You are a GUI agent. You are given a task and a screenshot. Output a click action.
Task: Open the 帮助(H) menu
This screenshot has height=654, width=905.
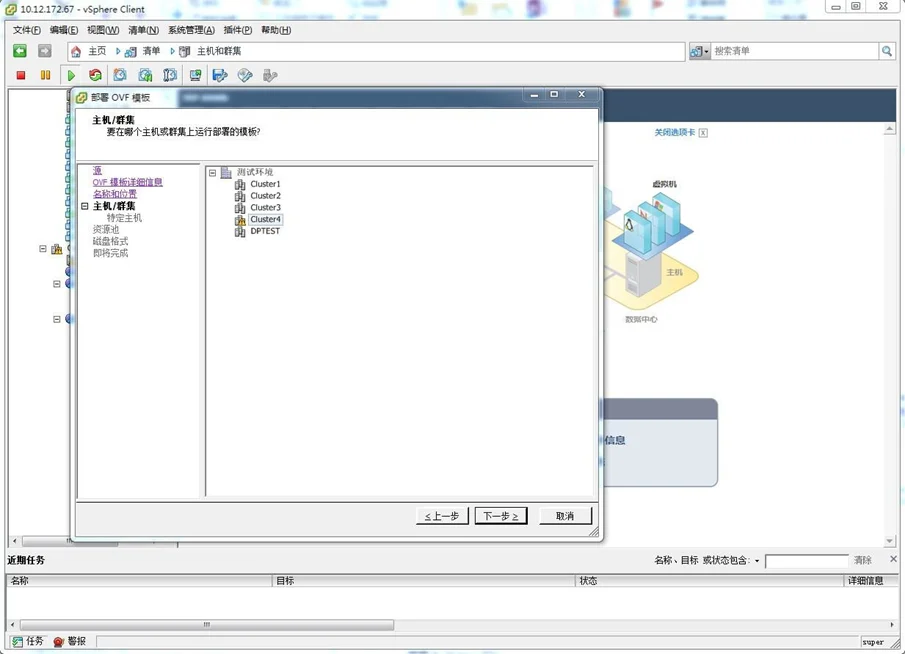(x=276, y=30)
